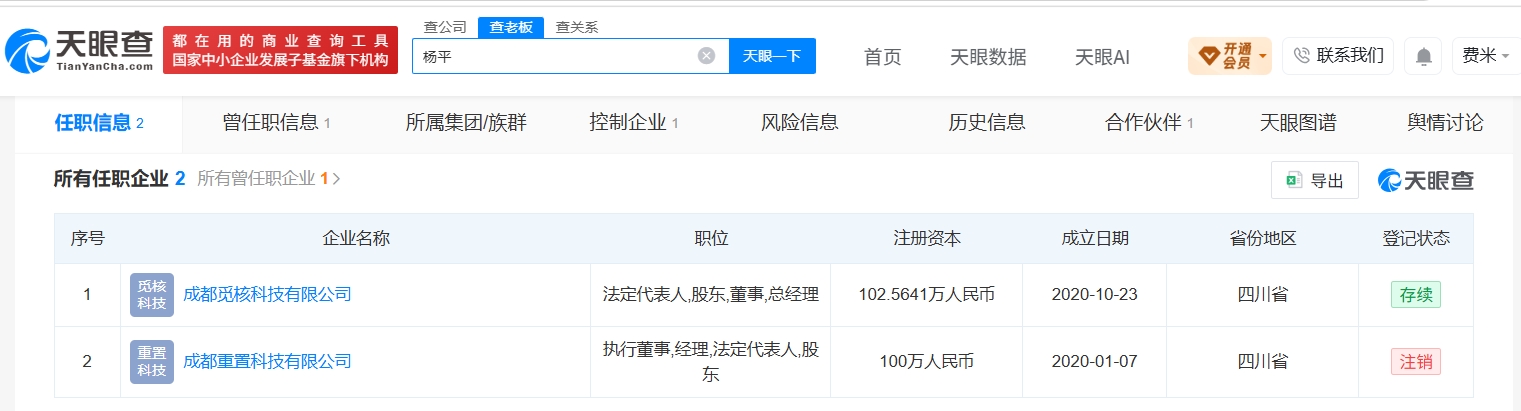Open 成都觅核科技有限公司 company link
The width and height of the screenshot is (1521, 411).
click(x=267, y=295)
